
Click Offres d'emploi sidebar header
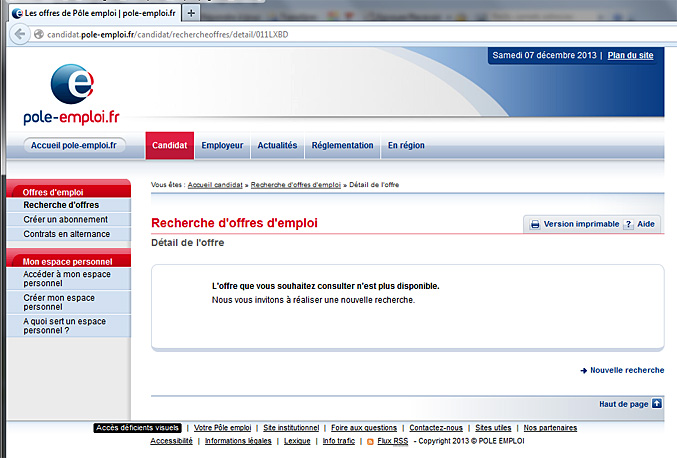pyautogui.click(x=69, y=190)
